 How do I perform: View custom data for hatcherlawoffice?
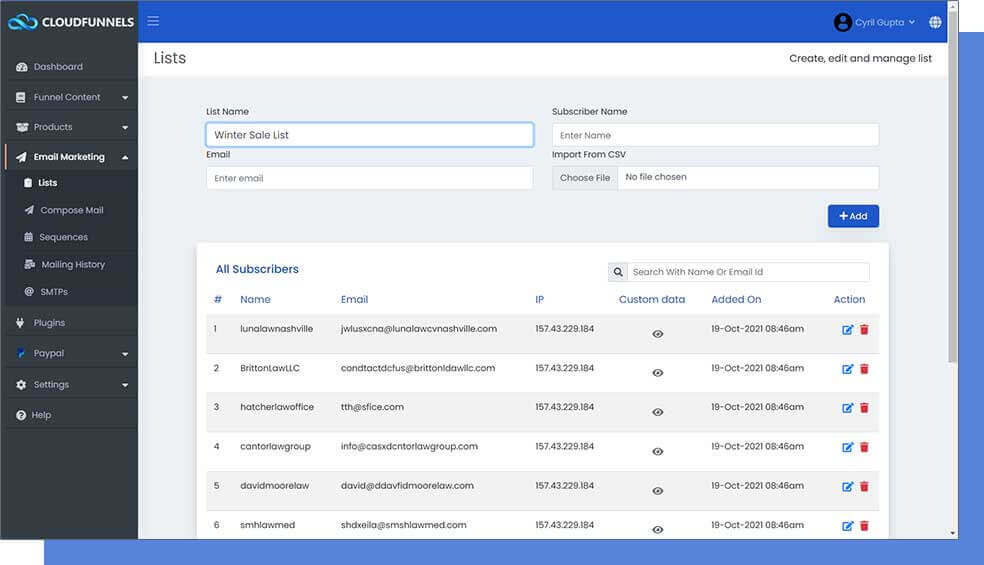tap(658, 412)
